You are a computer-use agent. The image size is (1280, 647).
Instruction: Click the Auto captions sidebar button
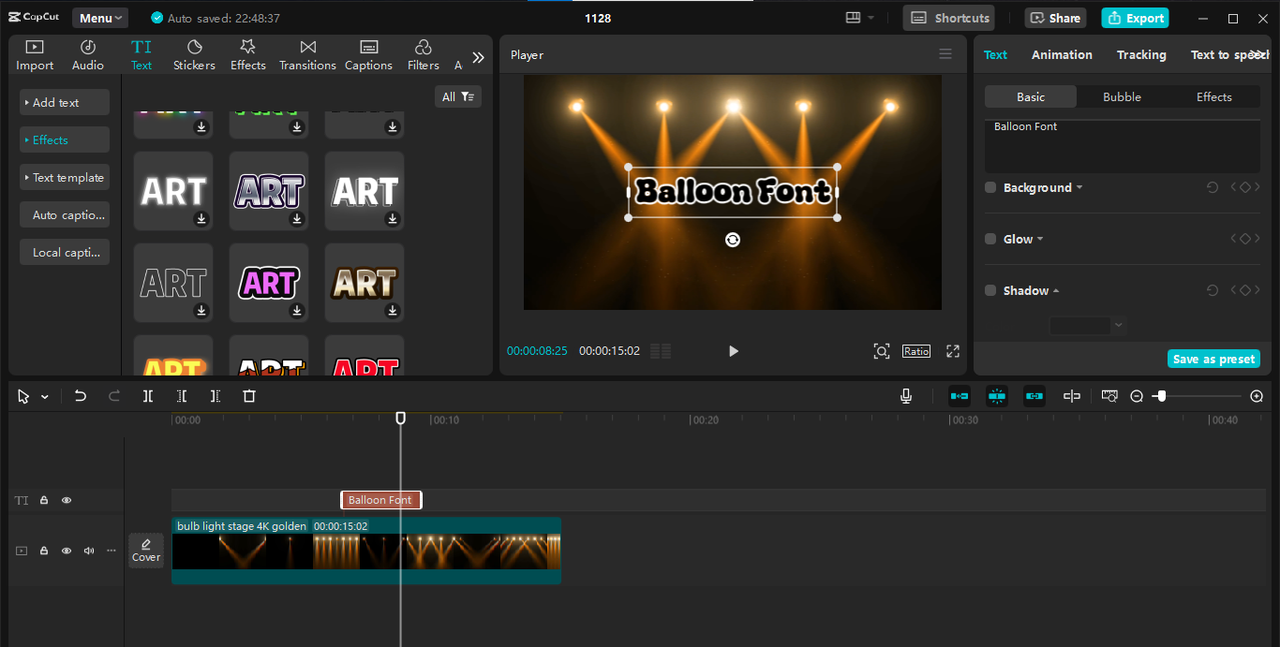(64, 215)
